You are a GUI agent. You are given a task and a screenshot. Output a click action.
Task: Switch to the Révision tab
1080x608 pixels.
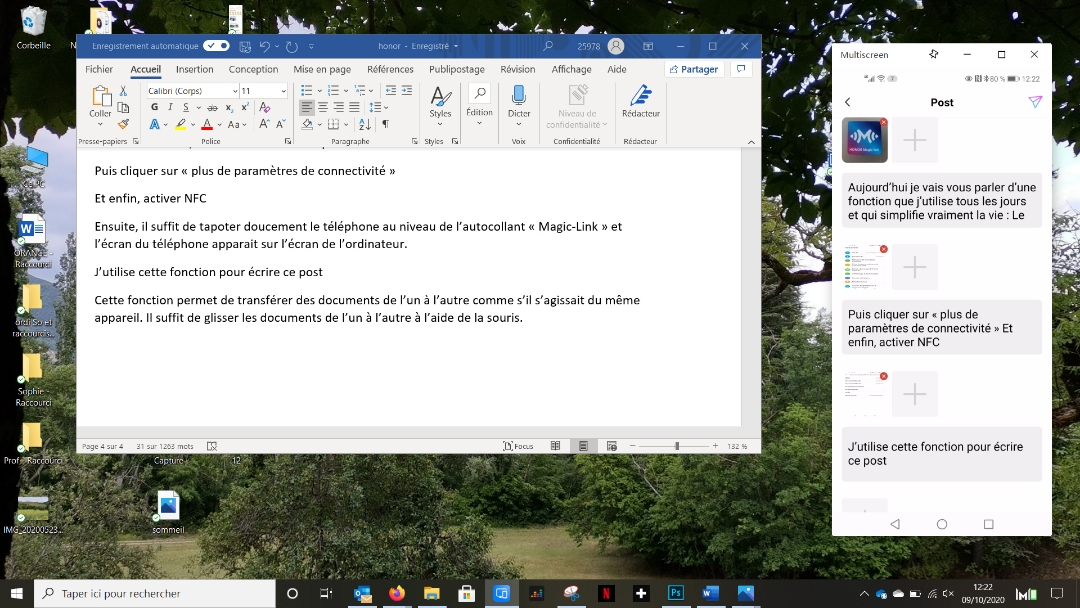(x=517, y=69)
